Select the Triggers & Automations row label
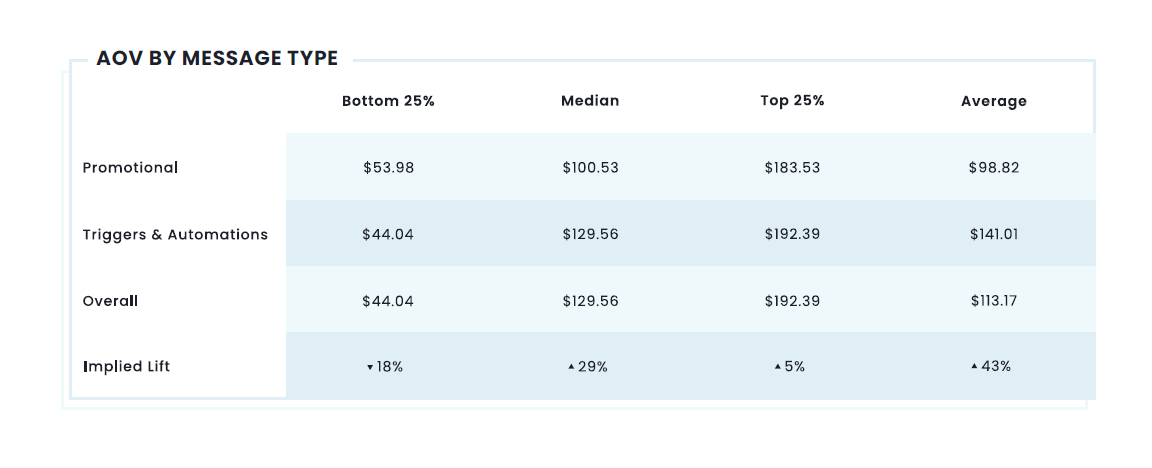The height and width of the screenshot is (468, 1152). [175, 235]
